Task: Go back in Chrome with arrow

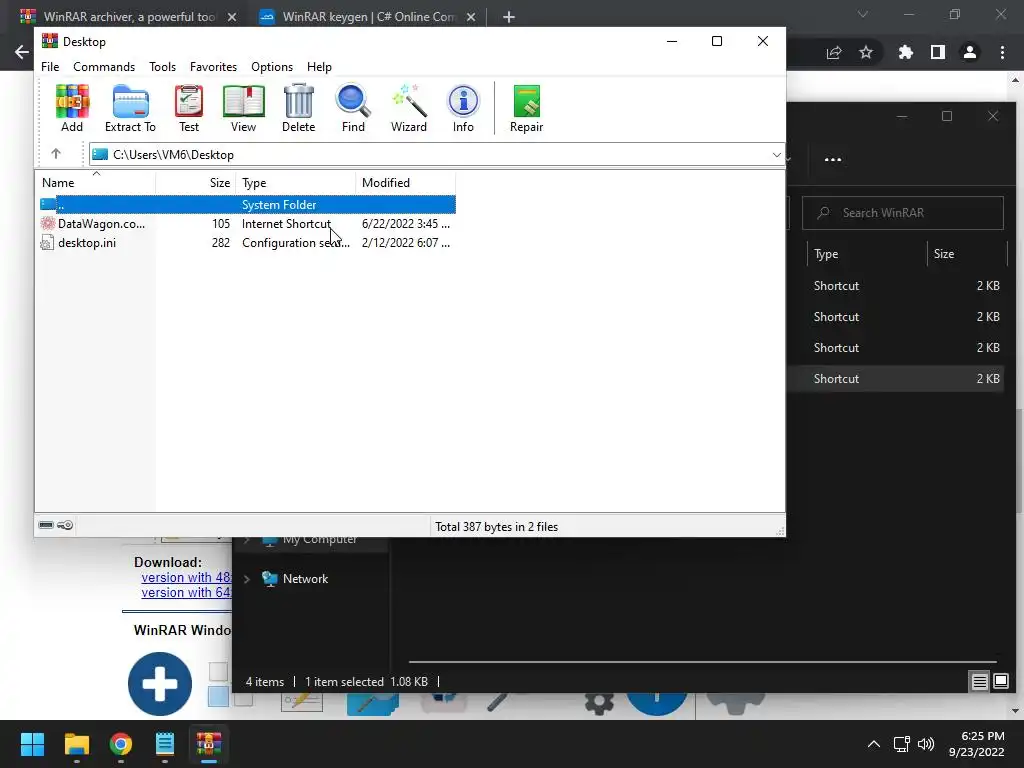Action: (x=22, y=52)
